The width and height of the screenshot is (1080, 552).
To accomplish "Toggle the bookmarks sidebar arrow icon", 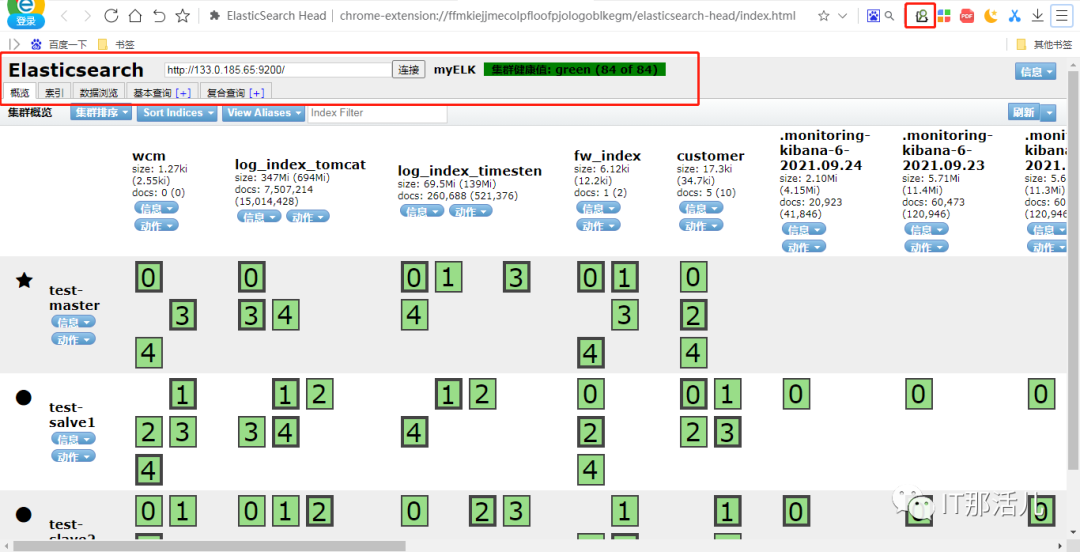I will (x=14, y=44).
